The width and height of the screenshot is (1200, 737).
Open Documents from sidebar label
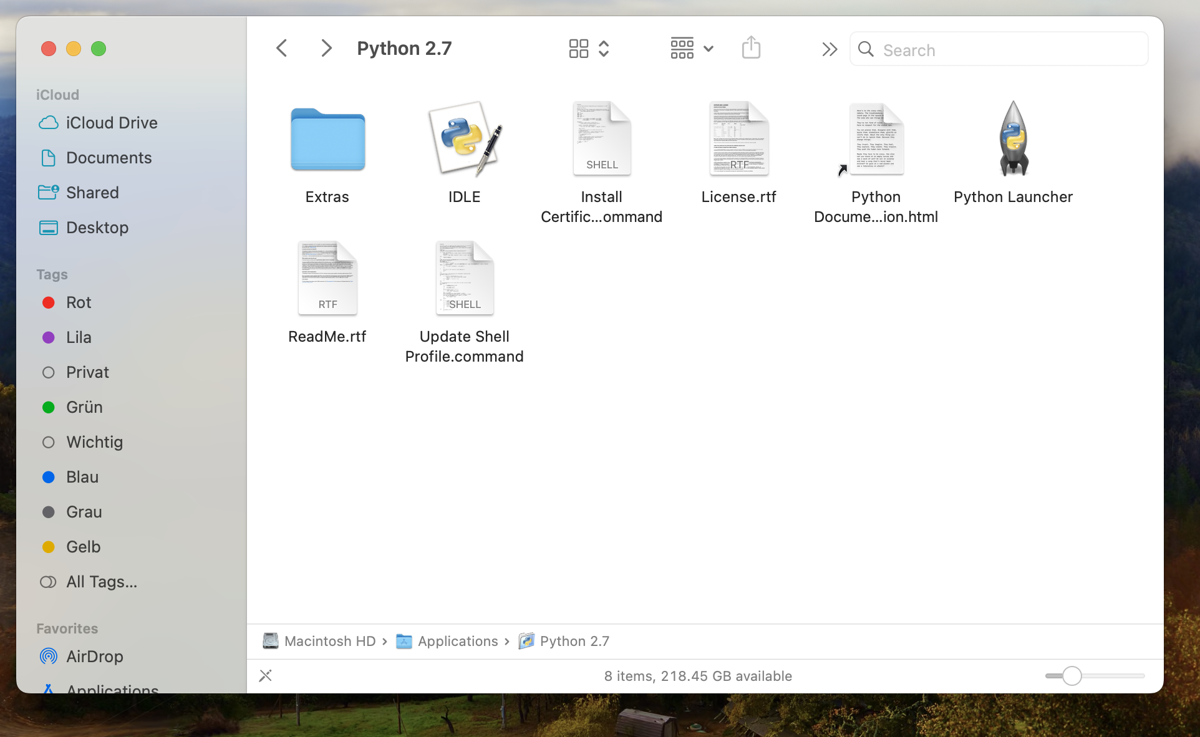coord(109,158)
